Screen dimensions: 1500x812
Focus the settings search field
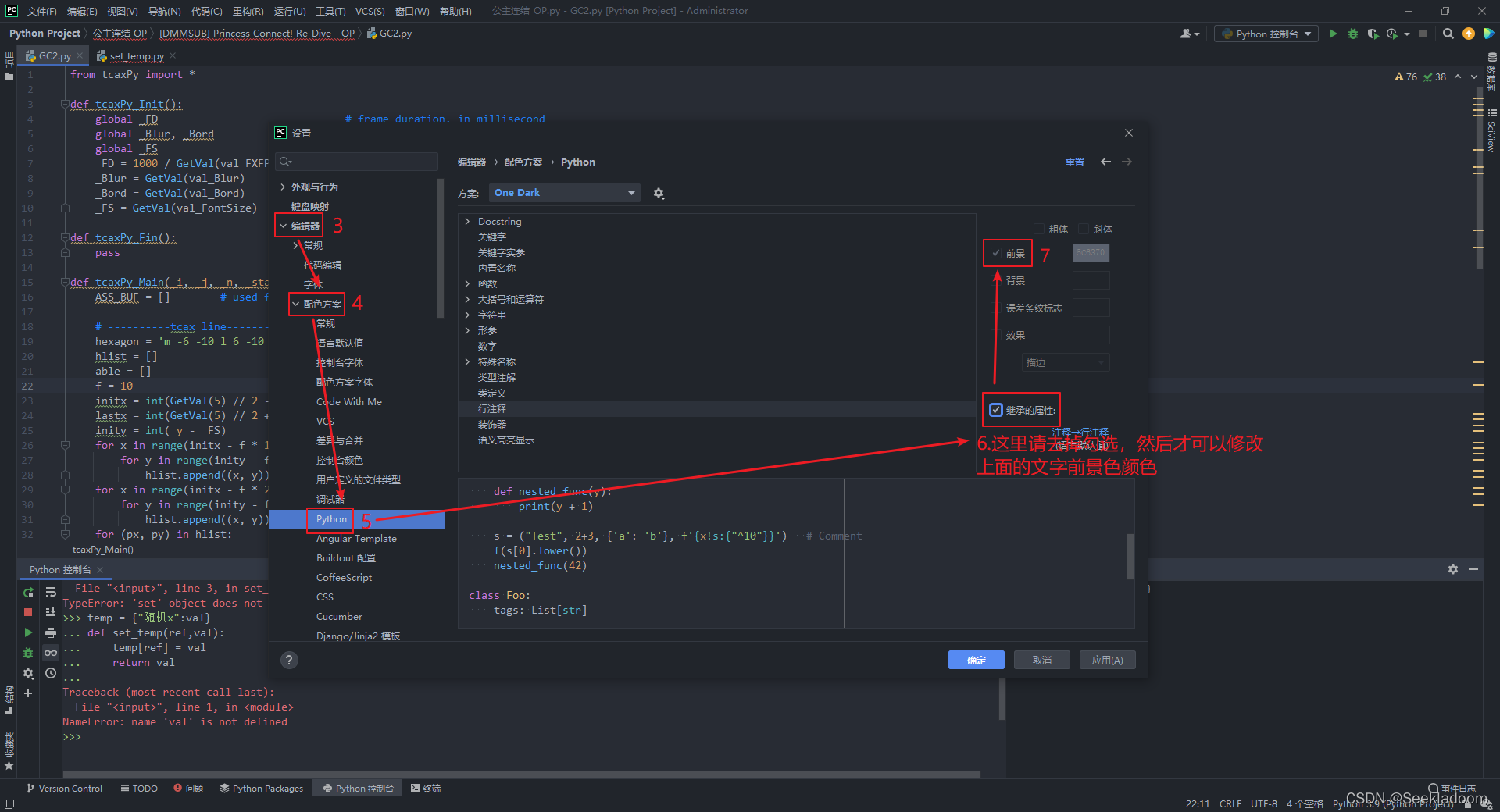point(357,162)
